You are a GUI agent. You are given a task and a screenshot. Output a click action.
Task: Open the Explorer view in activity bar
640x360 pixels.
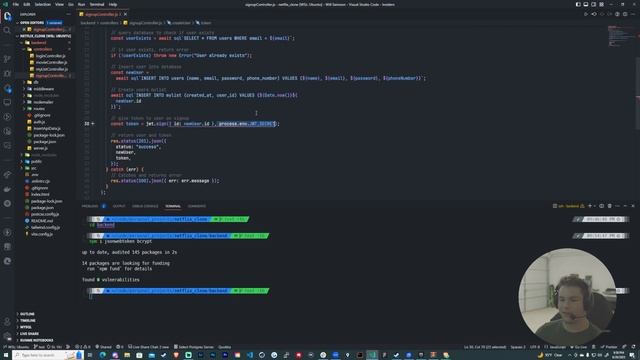pos(7,16)
